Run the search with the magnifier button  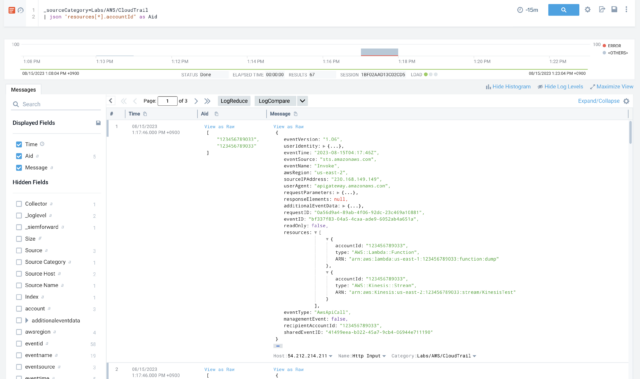pos(563,10)
